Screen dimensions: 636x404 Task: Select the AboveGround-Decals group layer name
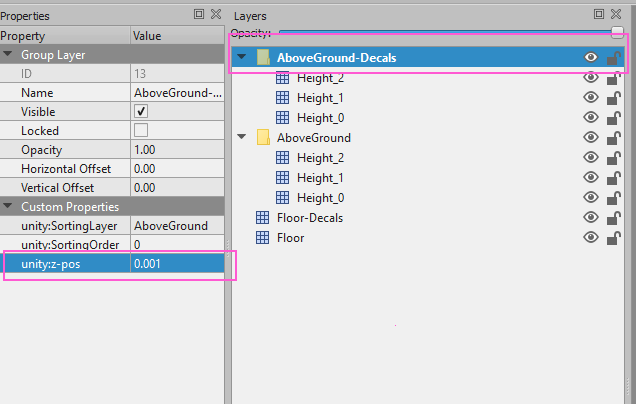pyautogui.click(x=336, y=58)
